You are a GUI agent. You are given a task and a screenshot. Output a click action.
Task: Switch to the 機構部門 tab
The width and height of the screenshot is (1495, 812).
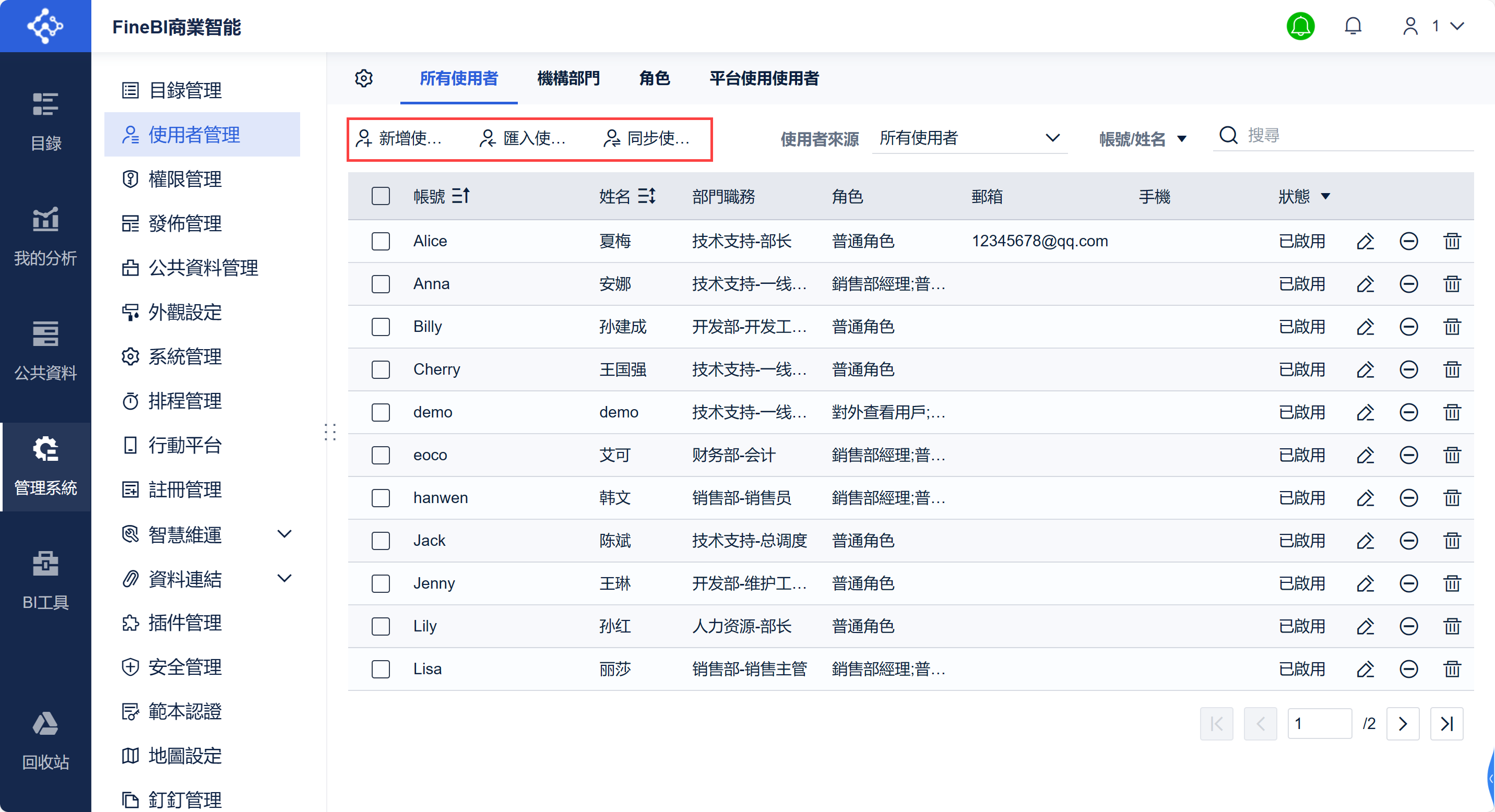(x=568, y=78)
